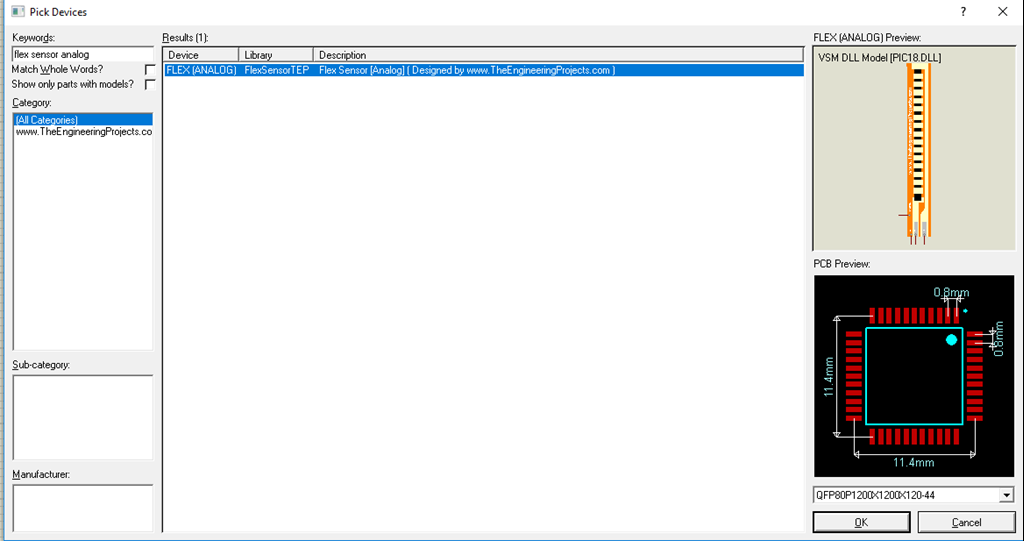The height and width of the screenshot is (541, 1024).
Task: Open the PCB package dropdown
Action: (x=1005, y=495)
